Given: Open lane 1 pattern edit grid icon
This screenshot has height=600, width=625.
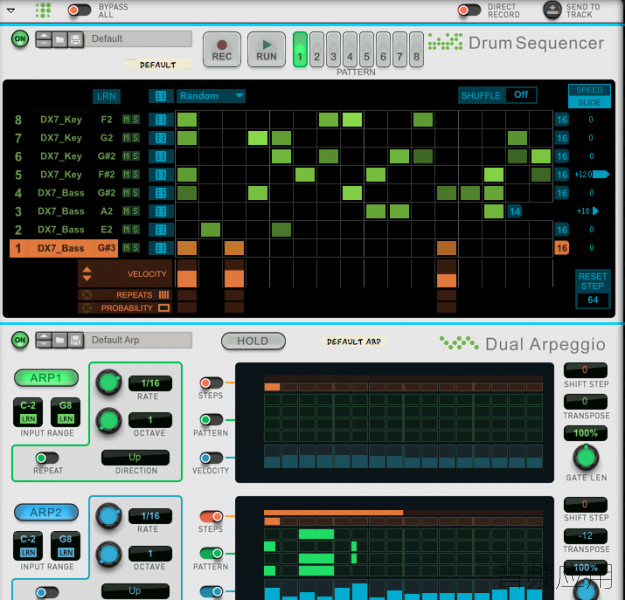Looking at the screenshot, I should 161,248.
